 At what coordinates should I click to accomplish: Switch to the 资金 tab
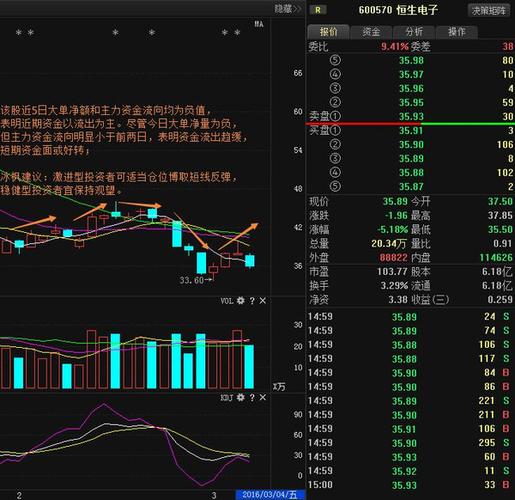tap(371, 32)
